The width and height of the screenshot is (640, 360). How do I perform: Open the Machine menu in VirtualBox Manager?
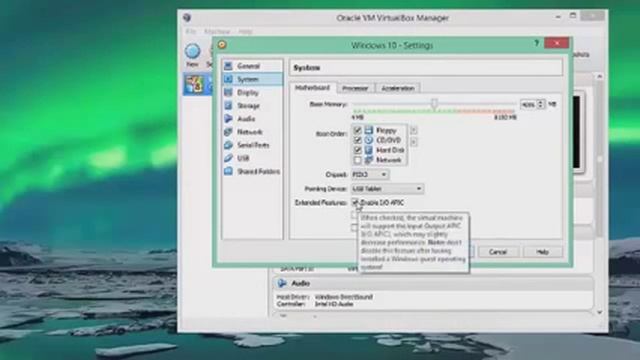pos(217,31)
